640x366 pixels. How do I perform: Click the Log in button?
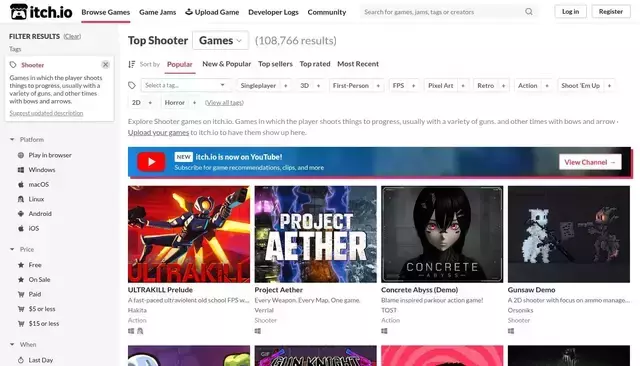point(571,11)
